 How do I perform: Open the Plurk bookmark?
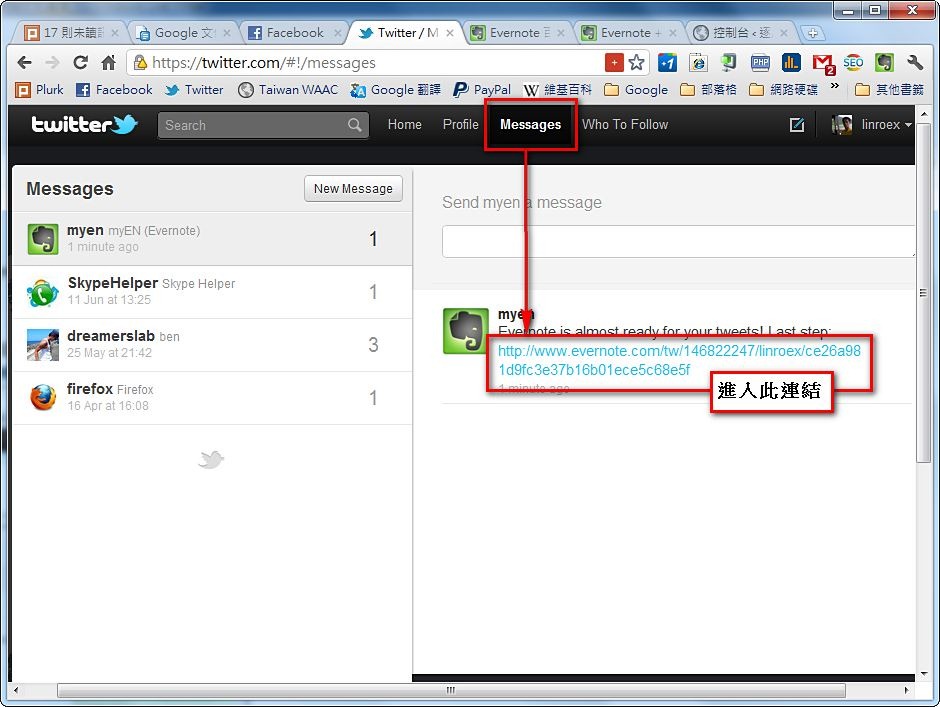[x=39, y=90]
